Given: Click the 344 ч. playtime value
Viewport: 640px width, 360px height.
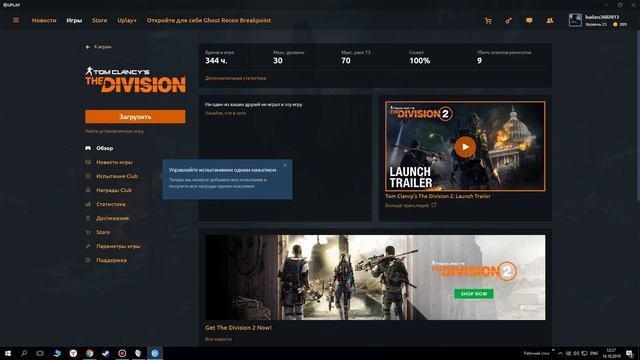Looking at the screenshot, I should tap(216, 61).
